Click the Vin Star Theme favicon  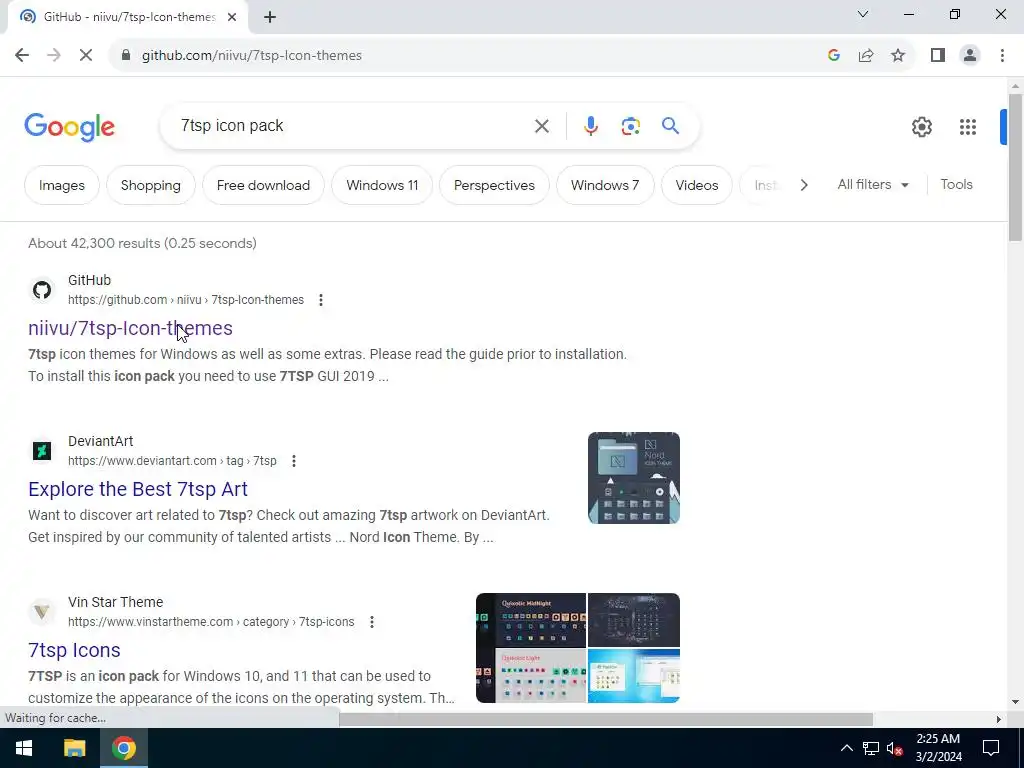pyautogui.click(x=42, y=612)
